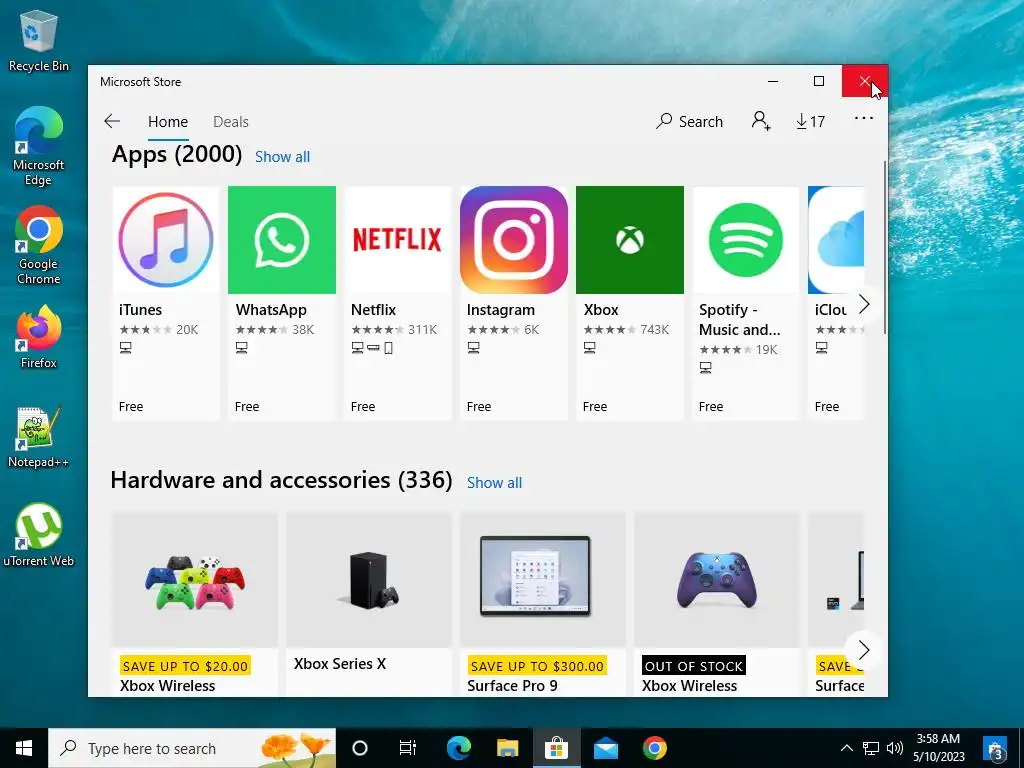The height and width of the screenshot is (768, 1024).
Task: Click the Xbox 743K rating
Action: point(626,329)
